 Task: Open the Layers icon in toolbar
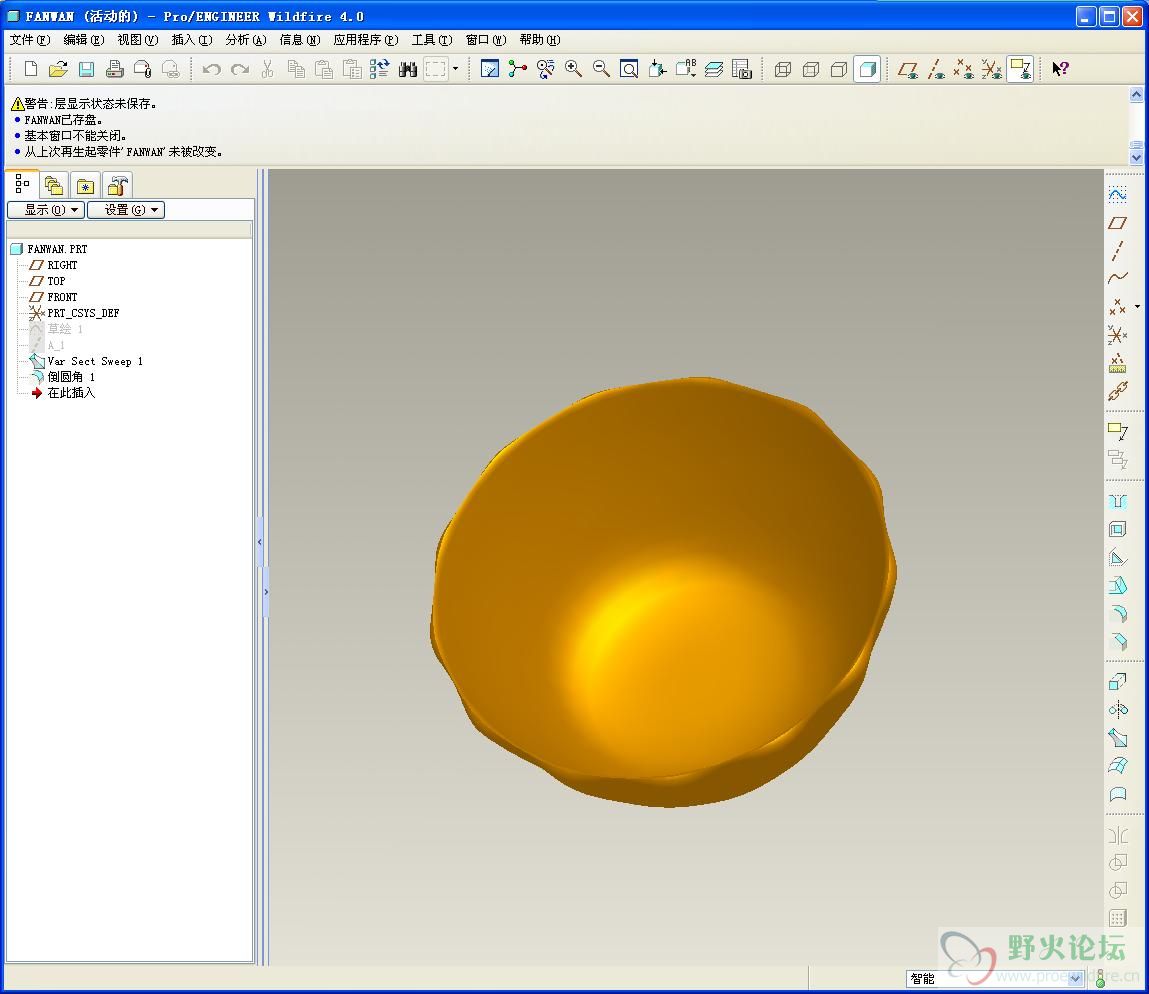(714, 69)
